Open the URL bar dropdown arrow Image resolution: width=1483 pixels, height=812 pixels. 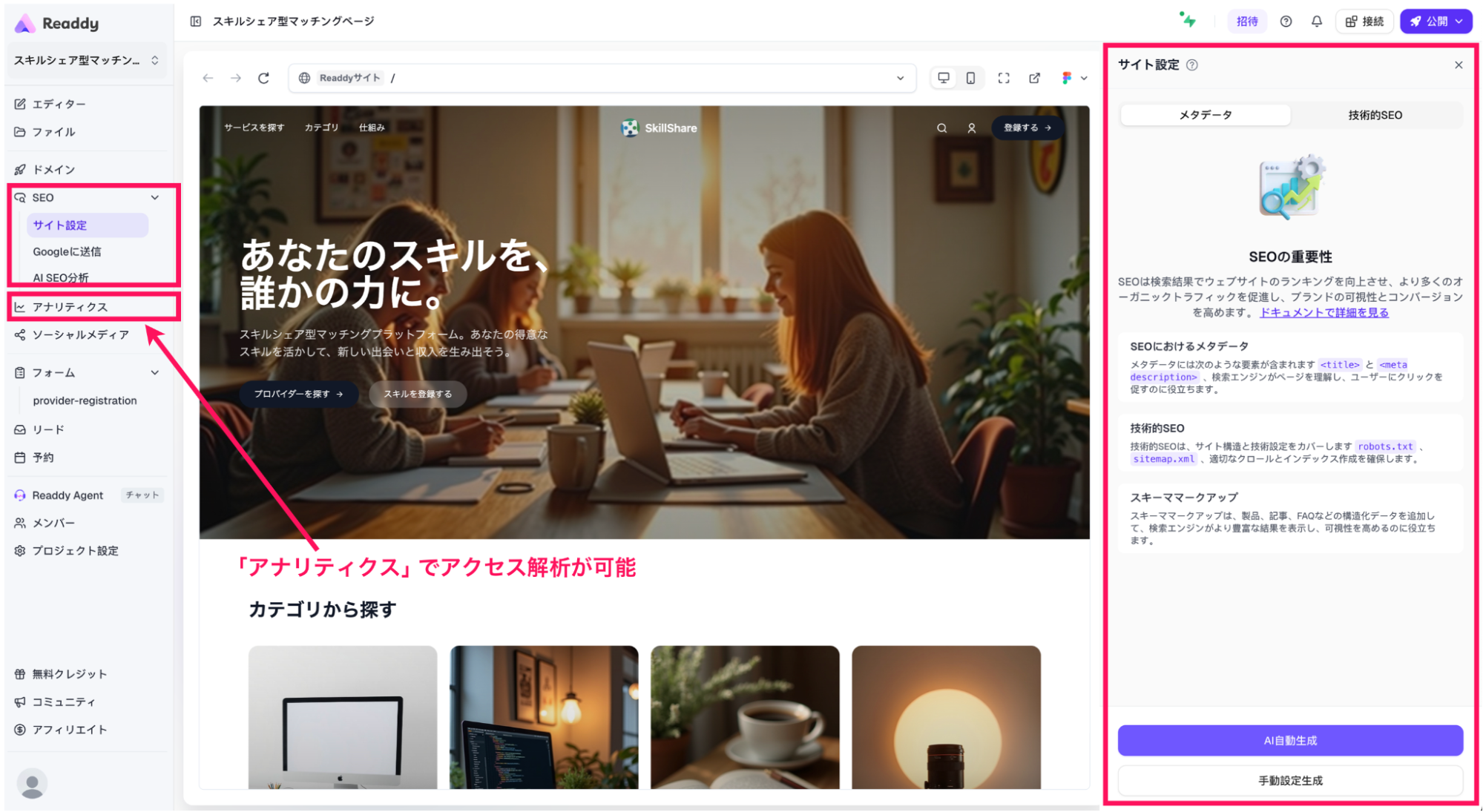pyautogui.click(x=900, y=78)
